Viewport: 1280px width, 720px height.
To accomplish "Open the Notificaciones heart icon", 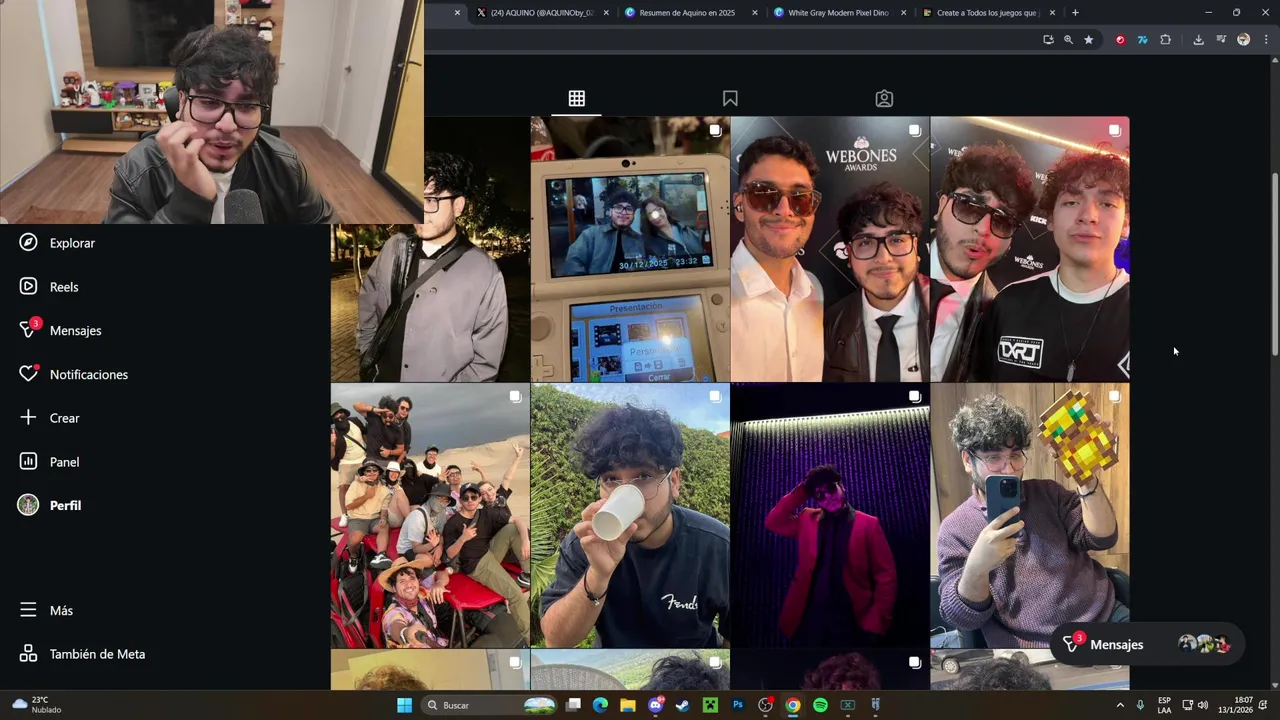I will [x=28, y=374].
